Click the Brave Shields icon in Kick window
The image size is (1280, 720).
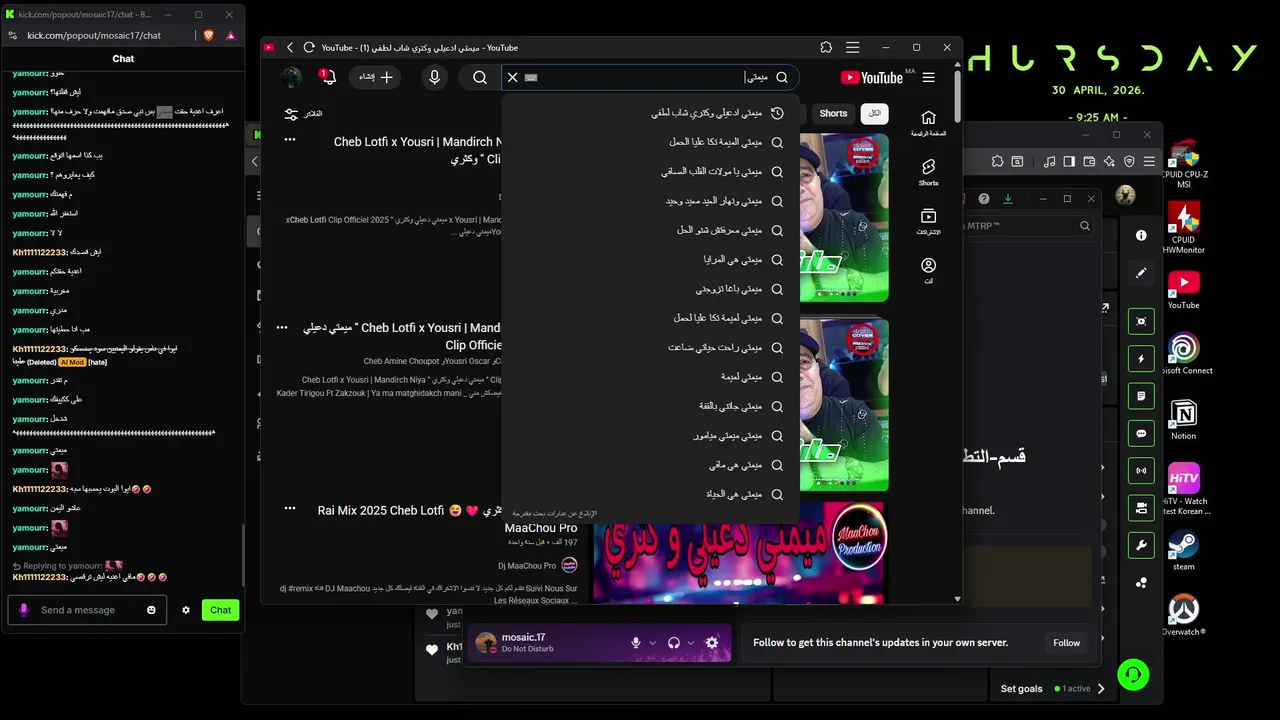pyautogui.click(x=209, y=35)
